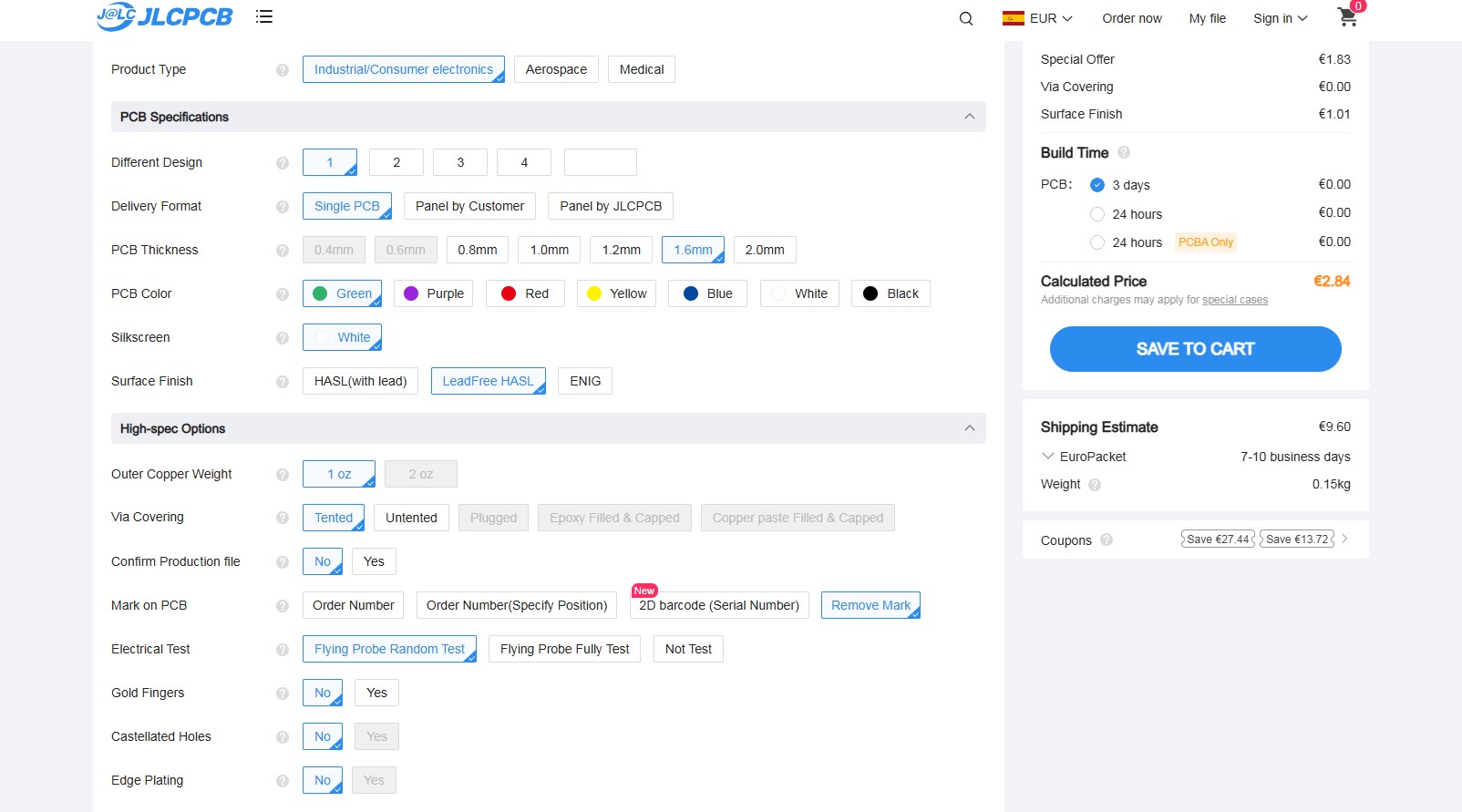Click help icon next to PCB Color

pos(283,294)
